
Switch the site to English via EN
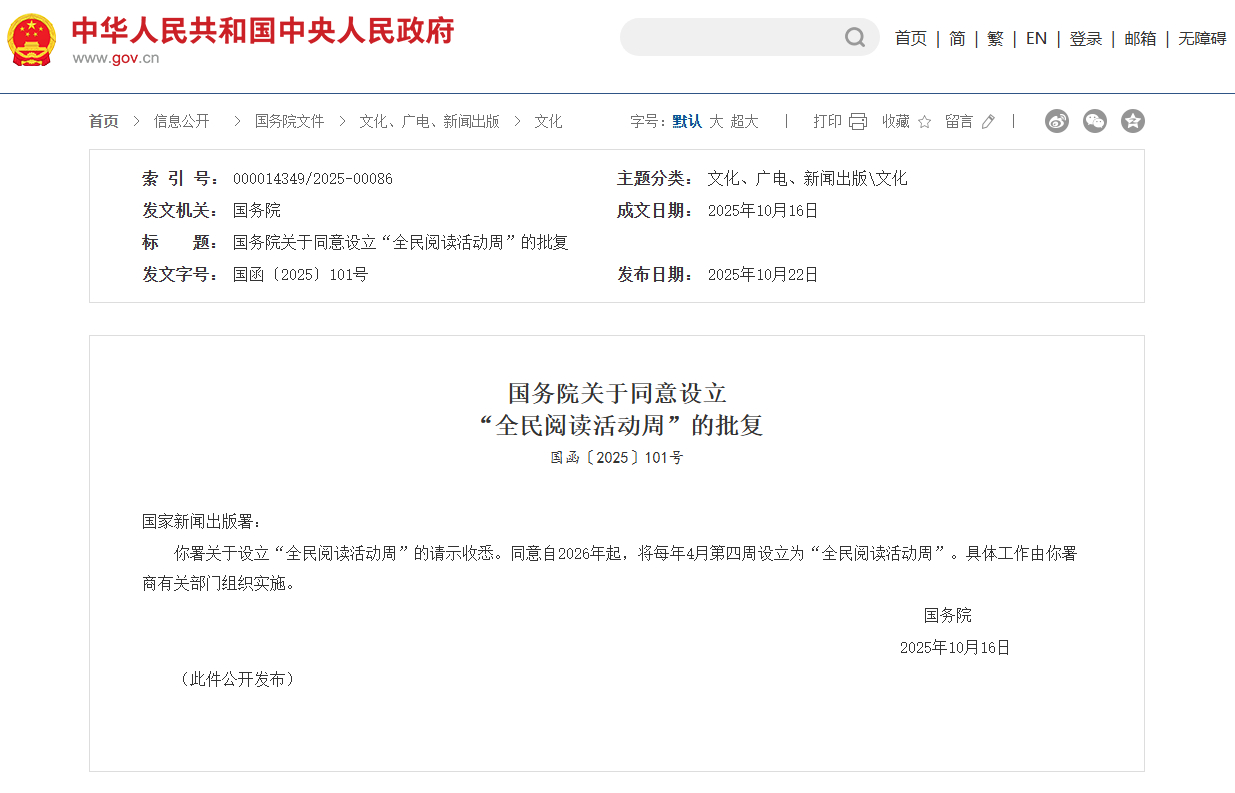click(x=1035, y=37)
